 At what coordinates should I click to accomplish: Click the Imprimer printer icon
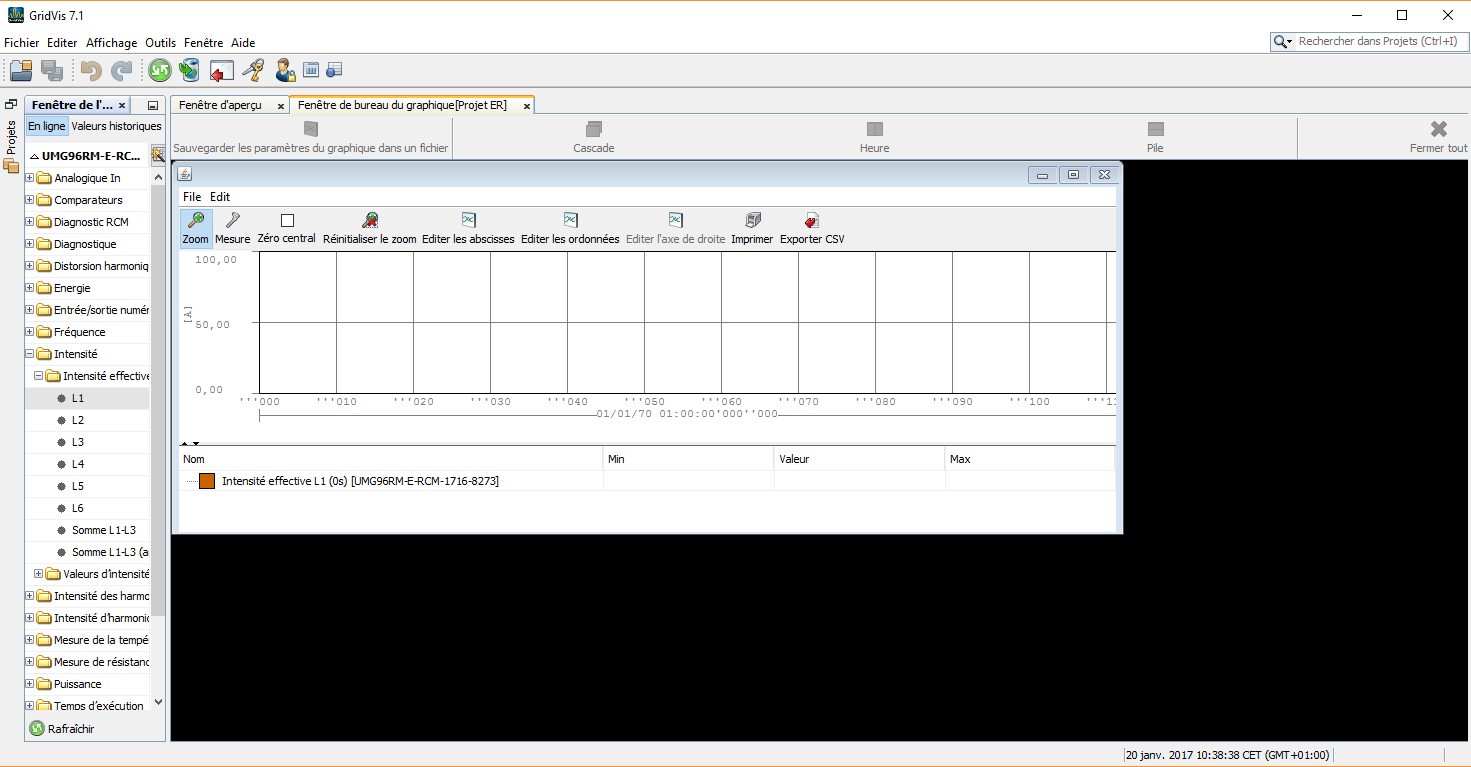752,221
